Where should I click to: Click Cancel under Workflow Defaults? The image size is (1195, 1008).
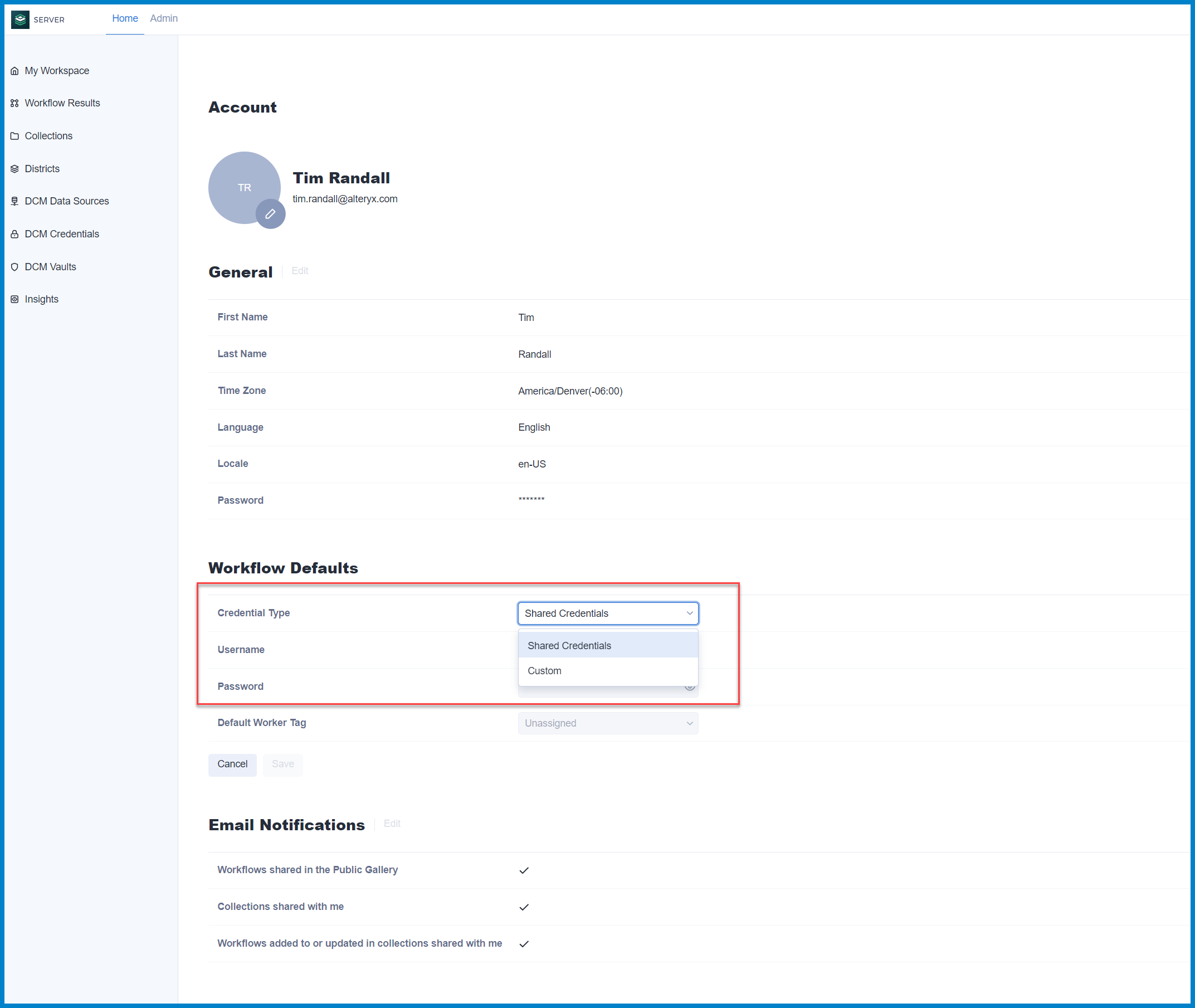(x=232, y=764)
